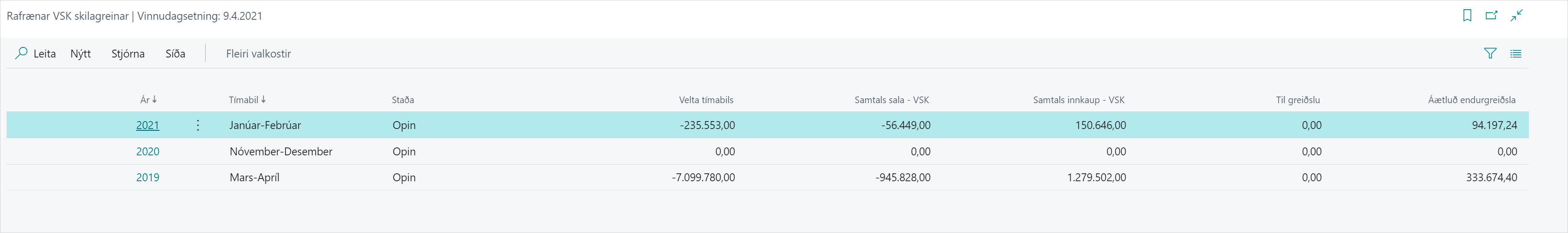Open the 2020 year link

click(147, 151)
